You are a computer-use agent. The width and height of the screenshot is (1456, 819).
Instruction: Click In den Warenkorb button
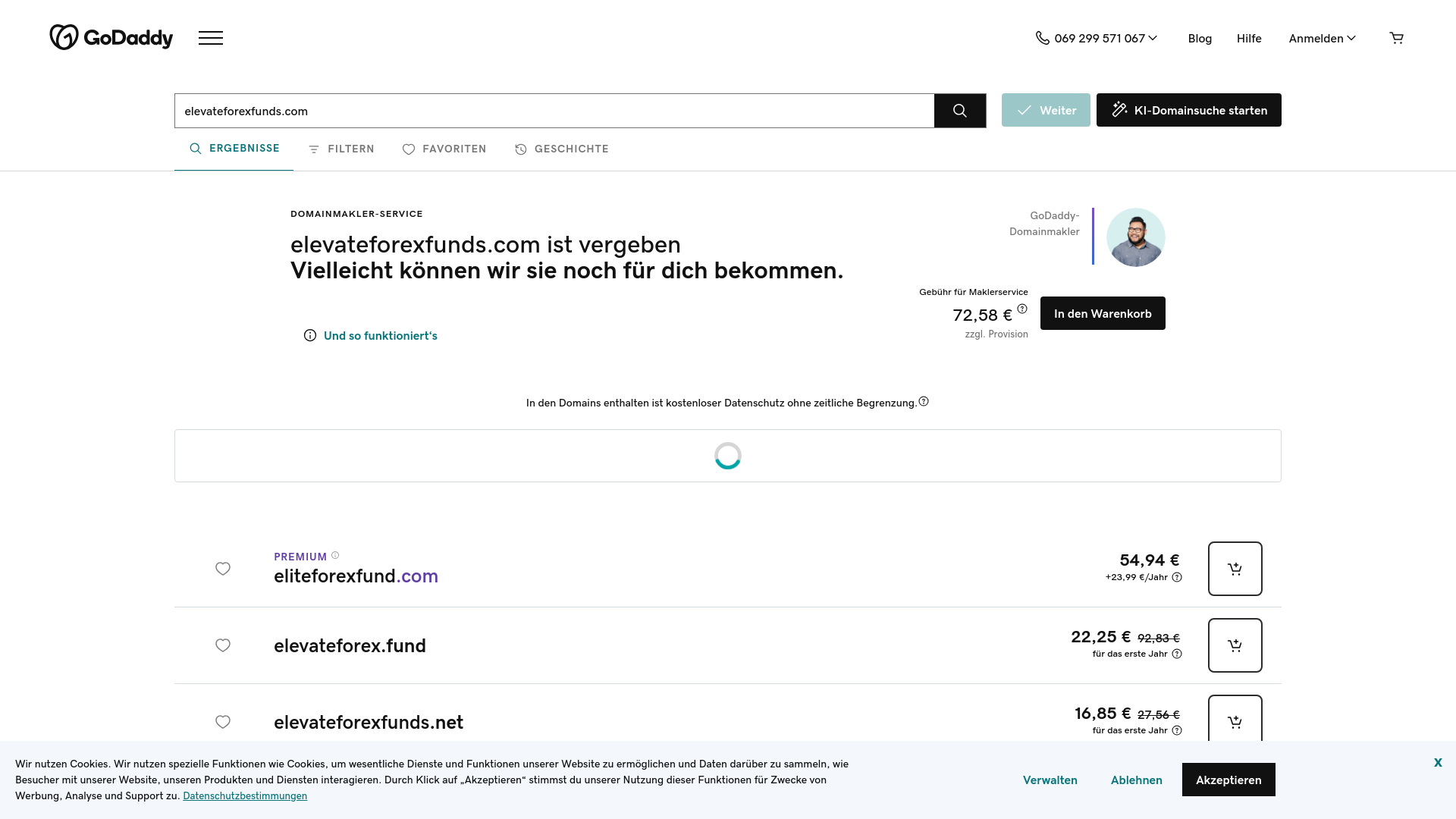click(1103, 313)
